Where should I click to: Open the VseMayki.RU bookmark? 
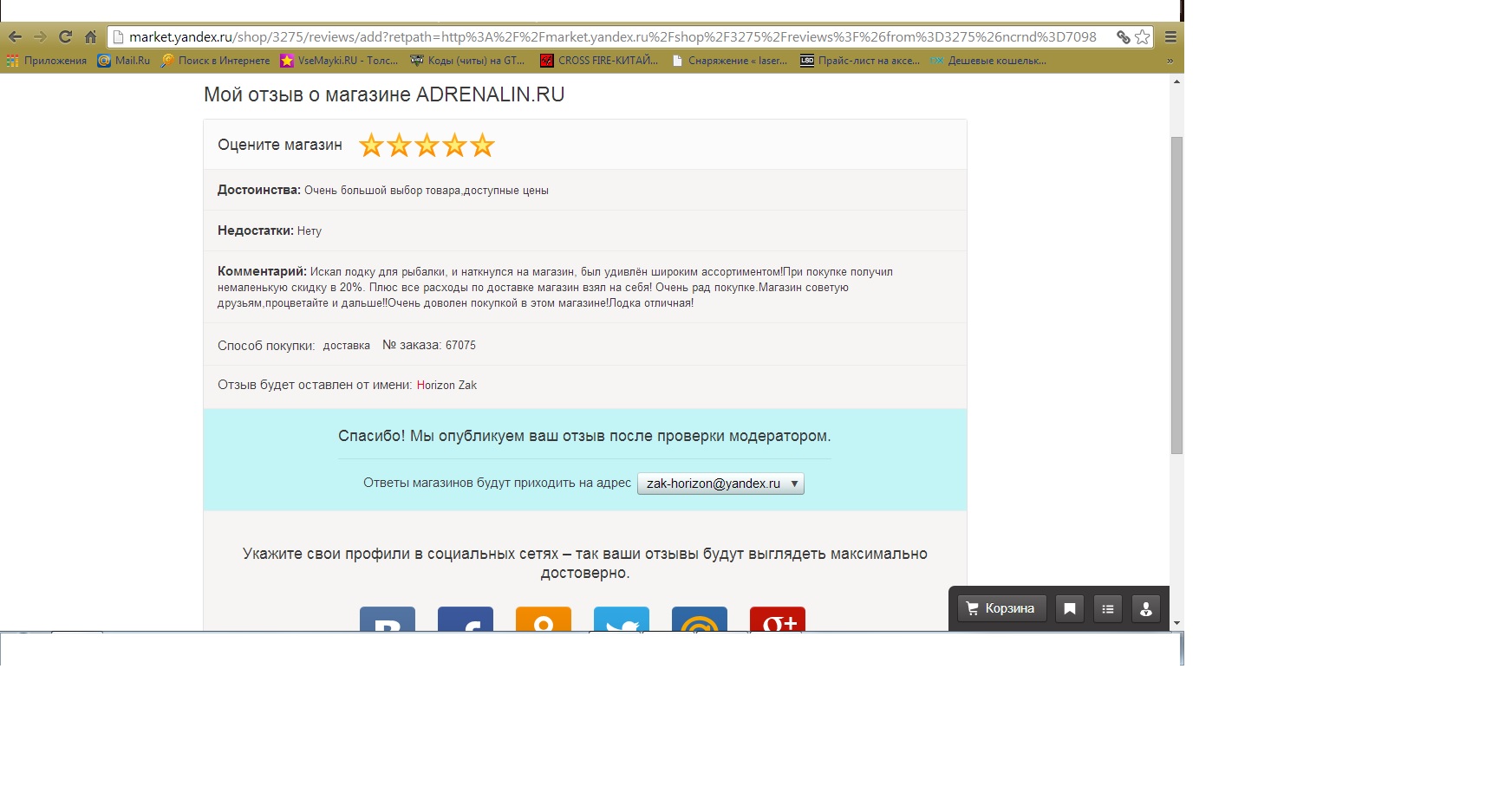click(339, 61)
